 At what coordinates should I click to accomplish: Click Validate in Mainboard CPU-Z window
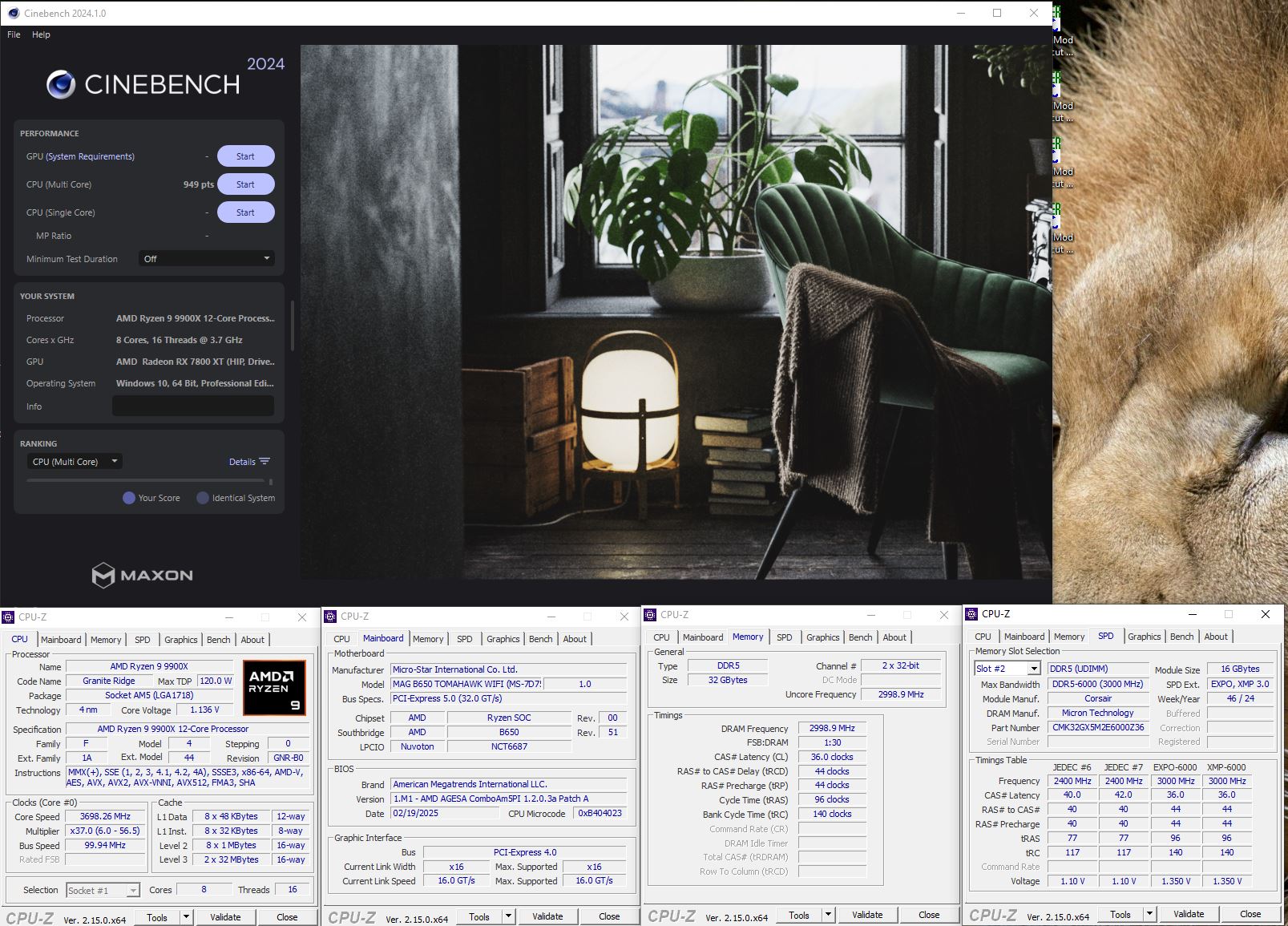[x=547, y=916]
